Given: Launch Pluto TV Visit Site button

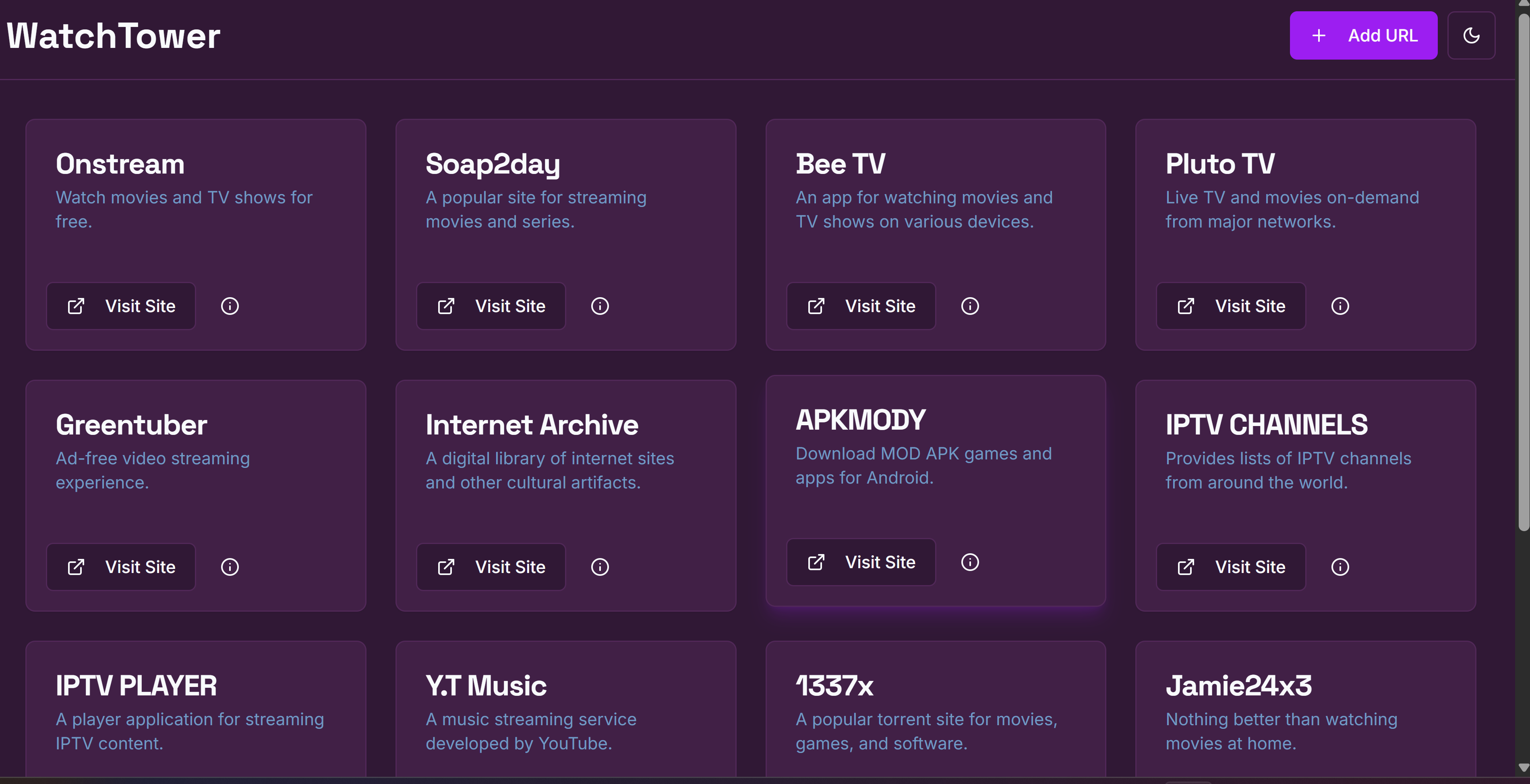Looking at the screenshot, I should click(x=1231, y=306).
